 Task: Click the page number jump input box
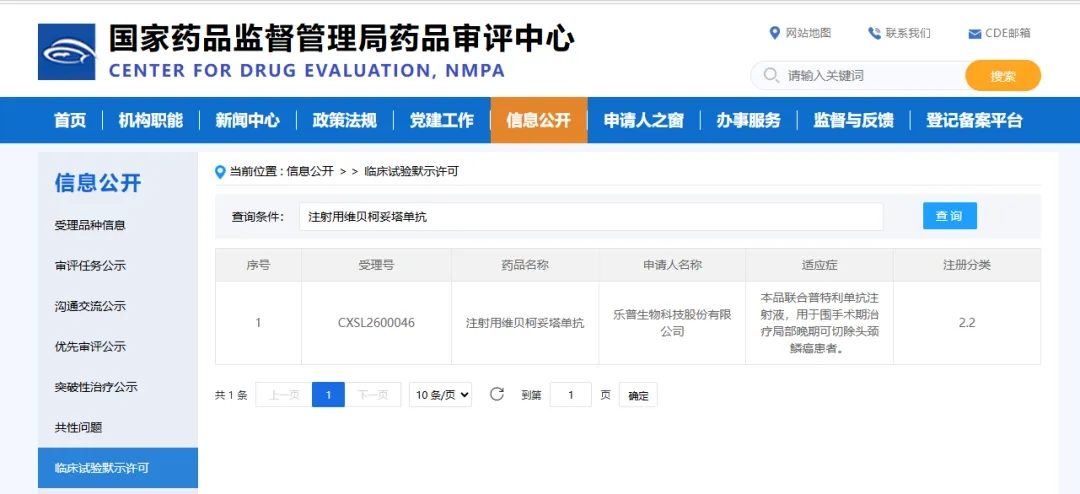pyautogui.click(x=571, y=395)
